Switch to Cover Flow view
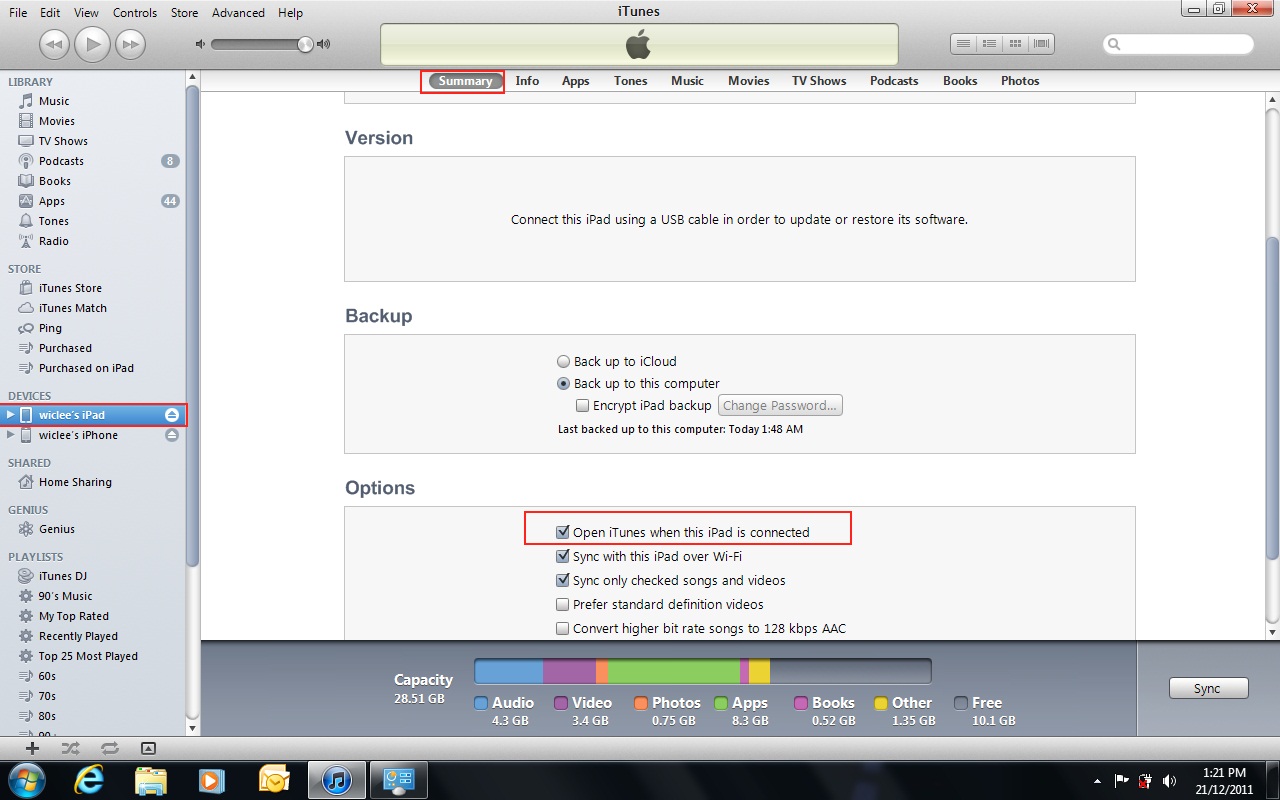Screen dimensions: 1280x800 pos(1041,44)
